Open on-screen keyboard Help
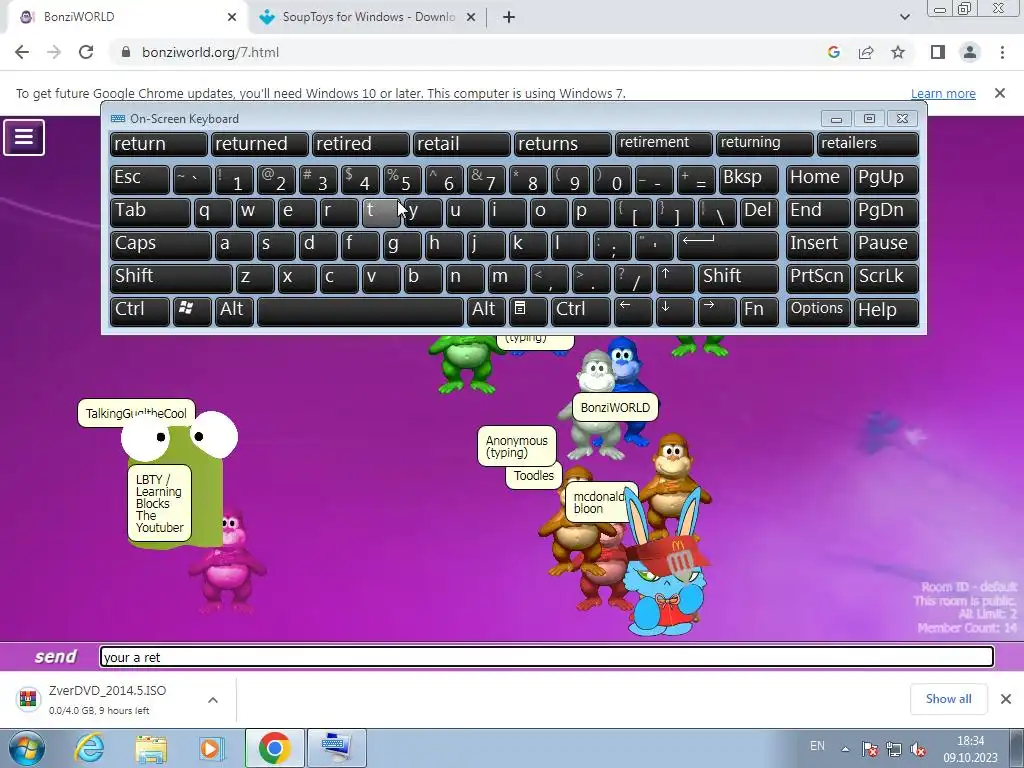The image size is (1024, 768). pos(886,311)
